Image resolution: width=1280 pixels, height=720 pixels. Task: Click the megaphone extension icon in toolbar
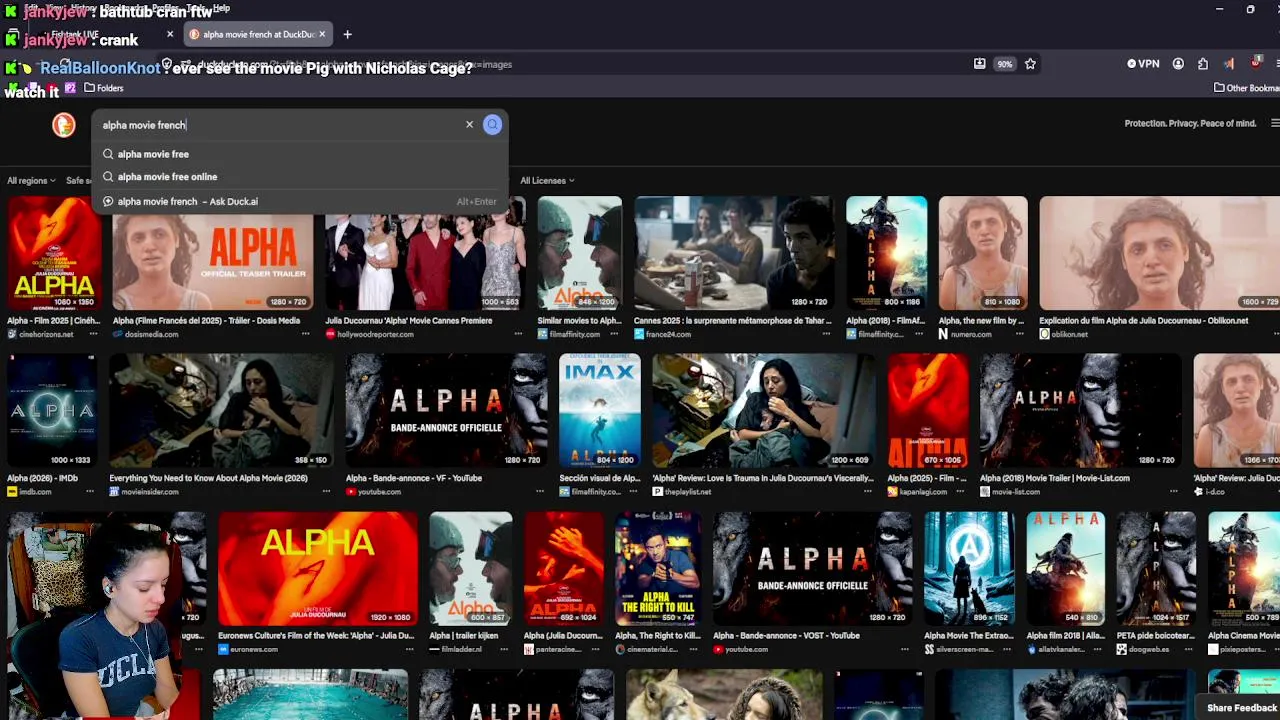[x=1229, y=64]
